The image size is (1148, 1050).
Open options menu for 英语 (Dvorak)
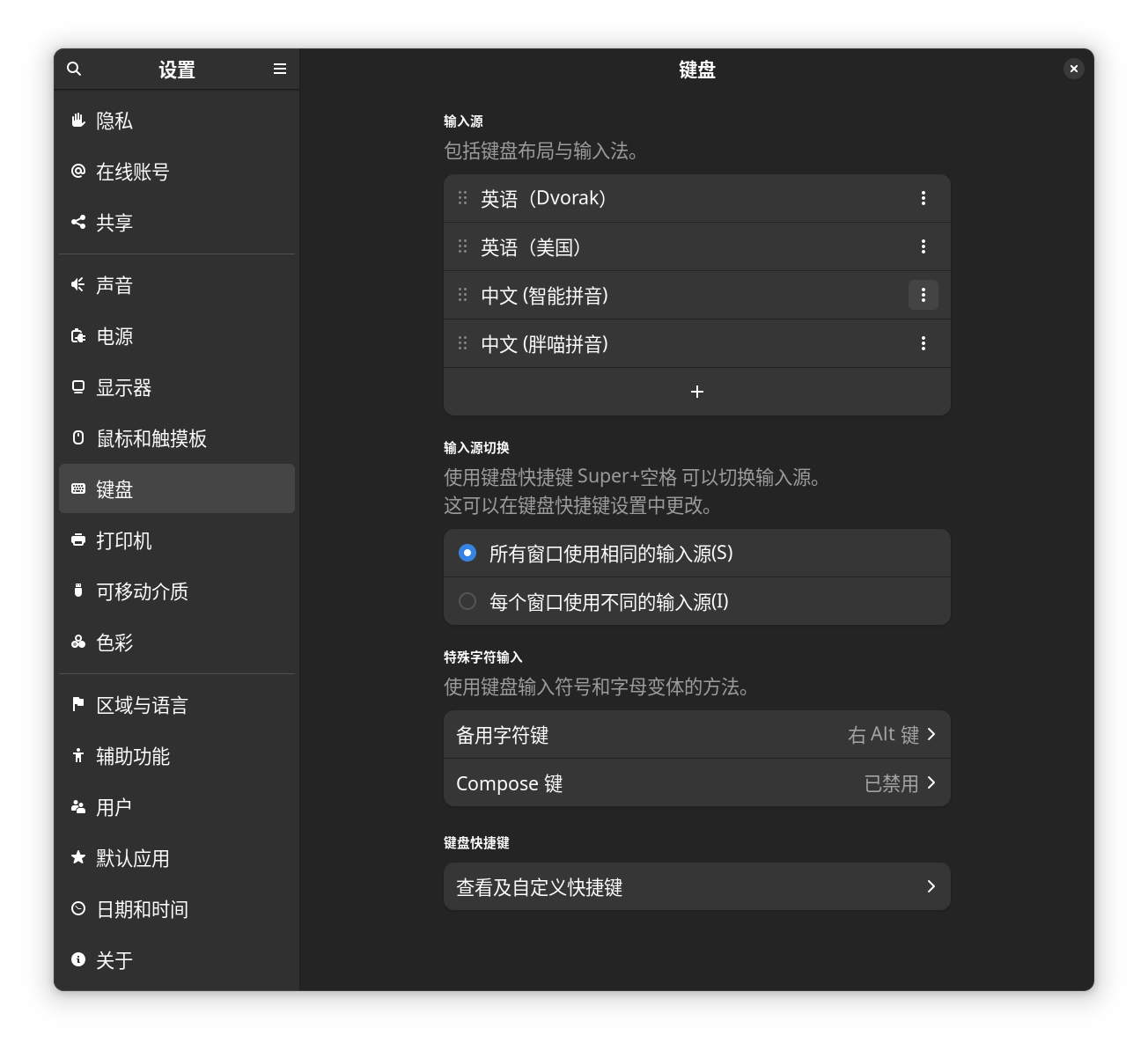pos(924,198)
